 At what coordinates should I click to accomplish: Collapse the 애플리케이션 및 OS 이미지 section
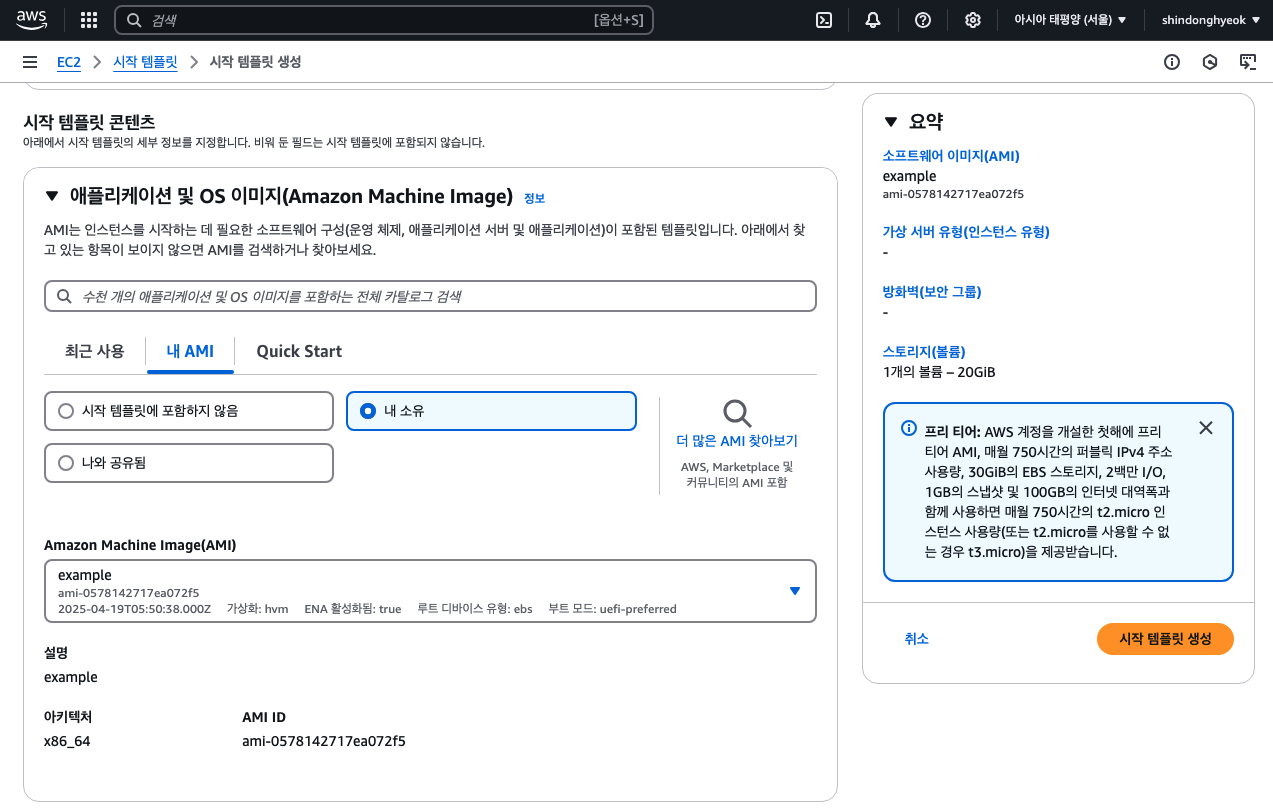(x=52, y=196)
